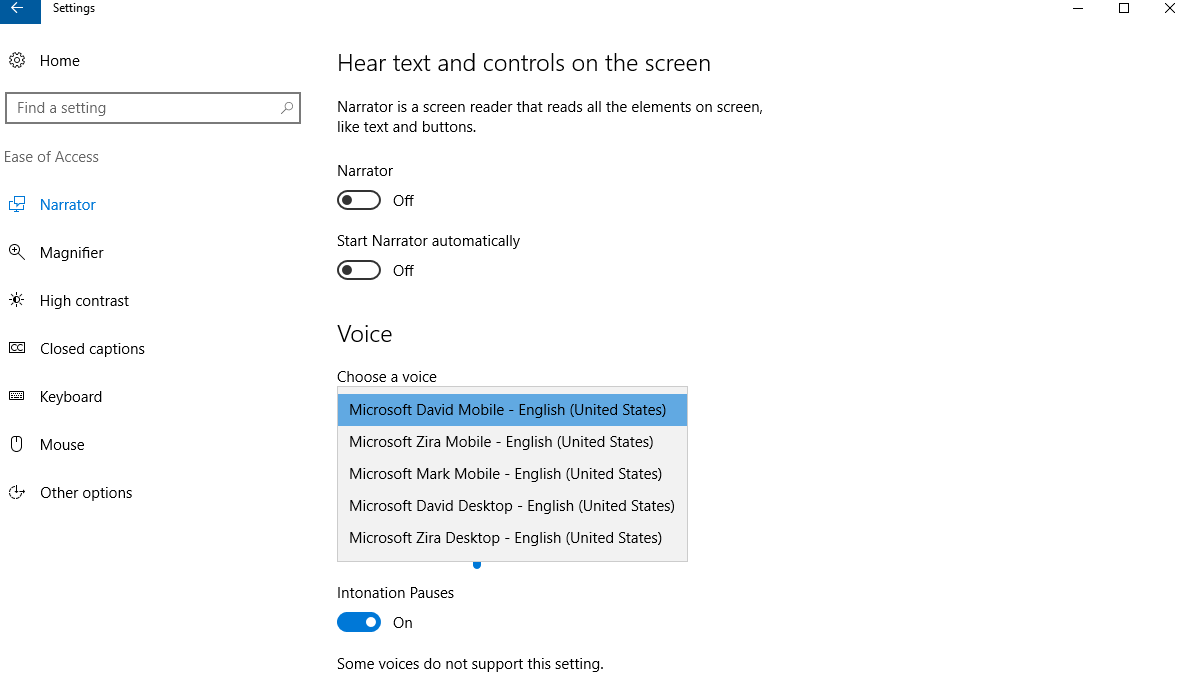This screenshot has width=1189, height=680.
Task: Enable Start Narrator automatically toggle
Action: click(x=359, y=271)
